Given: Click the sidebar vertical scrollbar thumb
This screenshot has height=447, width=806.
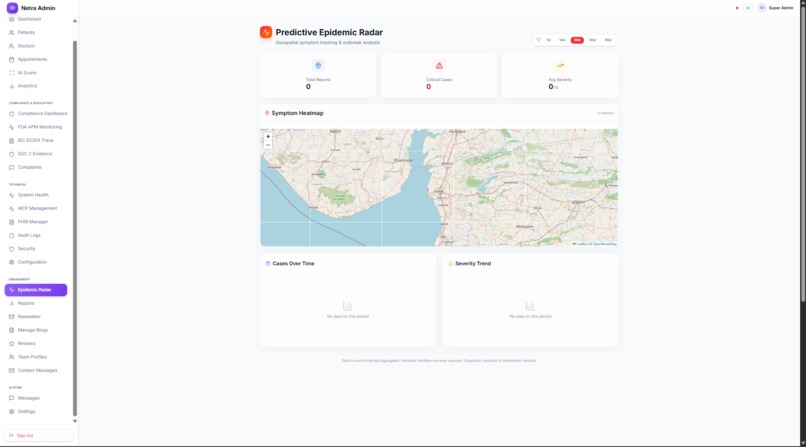Looking at the screenshot, I should pos(75,229).
